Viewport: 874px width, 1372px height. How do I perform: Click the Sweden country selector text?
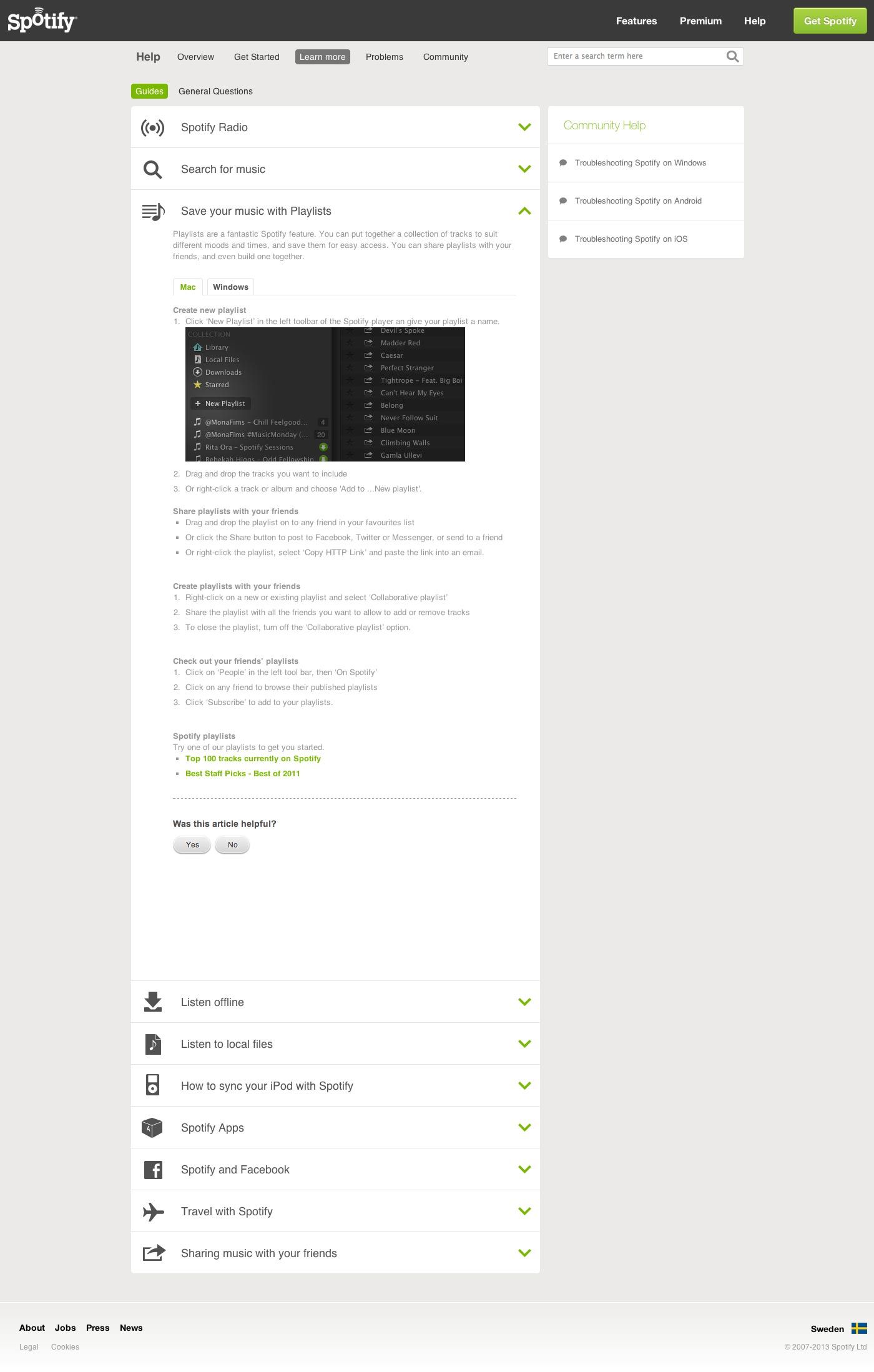point(827,1329)
